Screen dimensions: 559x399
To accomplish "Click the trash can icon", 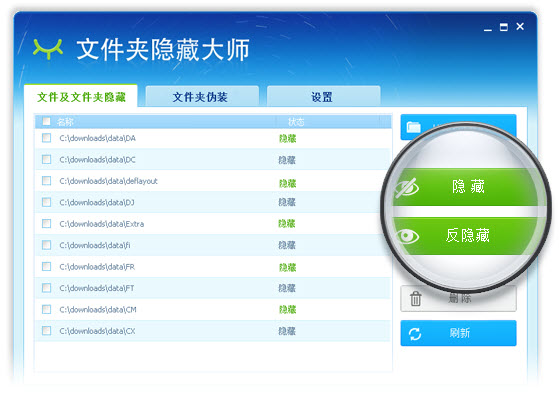I will coord(415,298).
